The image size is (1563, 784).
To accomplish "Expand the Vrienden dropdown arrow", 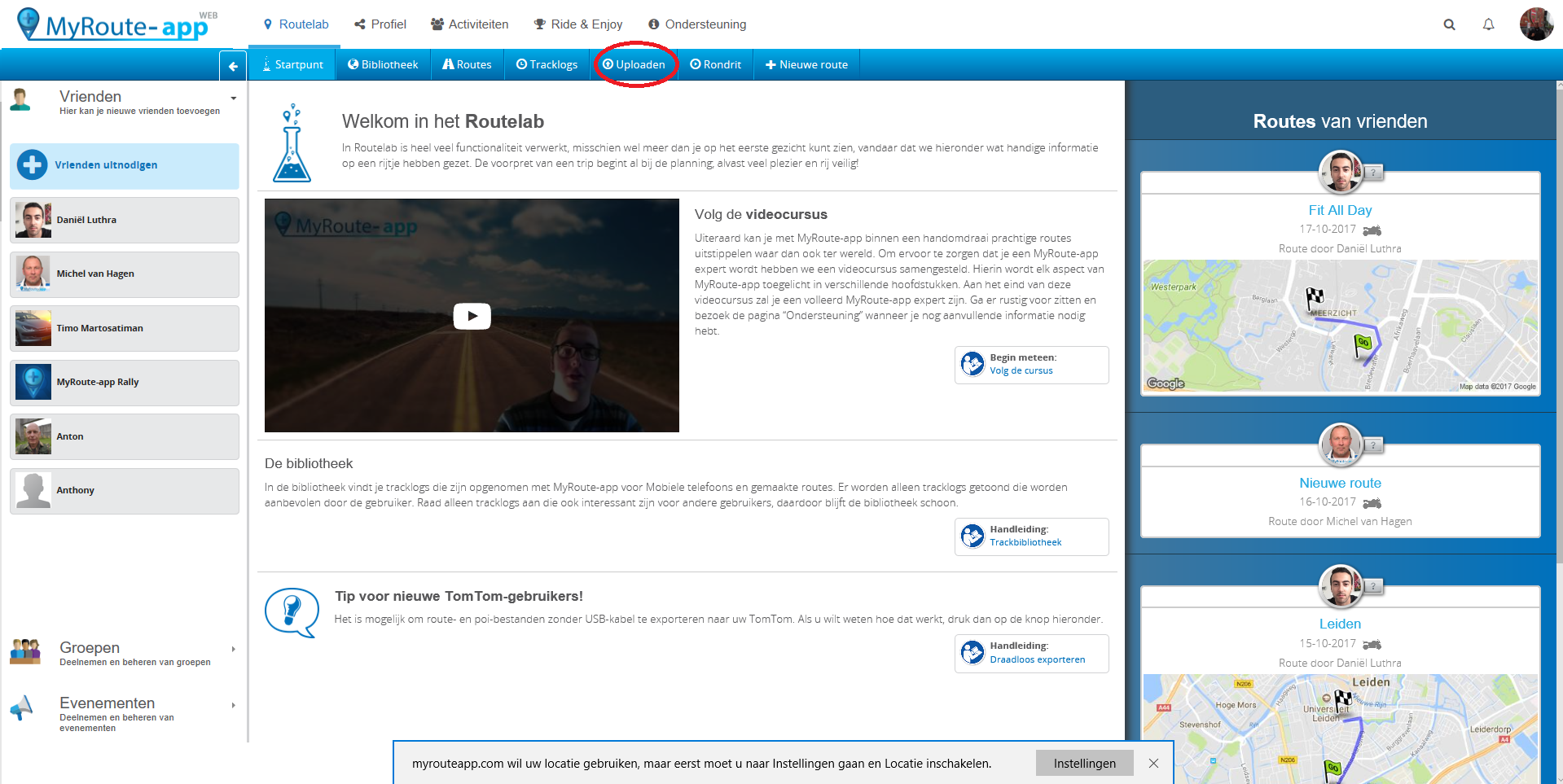I will [234, 99].
